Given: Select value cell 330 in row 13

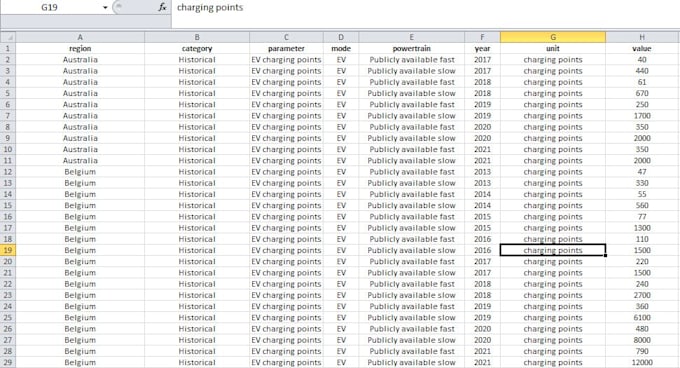Looking at the screenshot, I should point(642,183).
